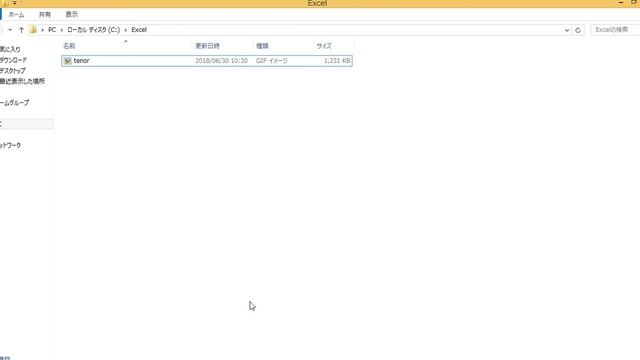Select the tenor GIF file icon

coord(67,61)
